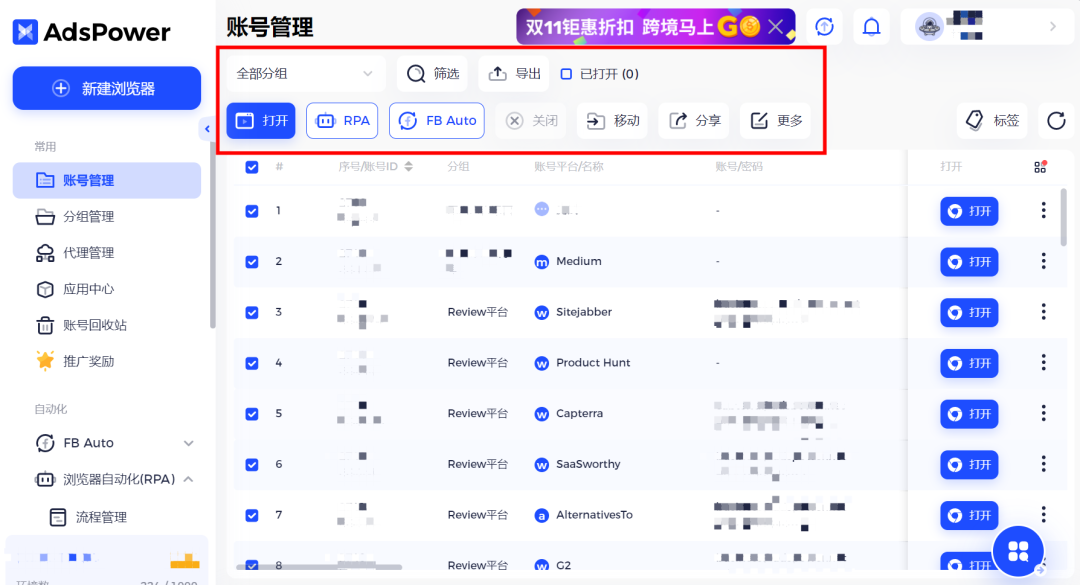Open the Capterra profile browser
The height and width of the screenshot is (585, 1080).
click(969, 413)
